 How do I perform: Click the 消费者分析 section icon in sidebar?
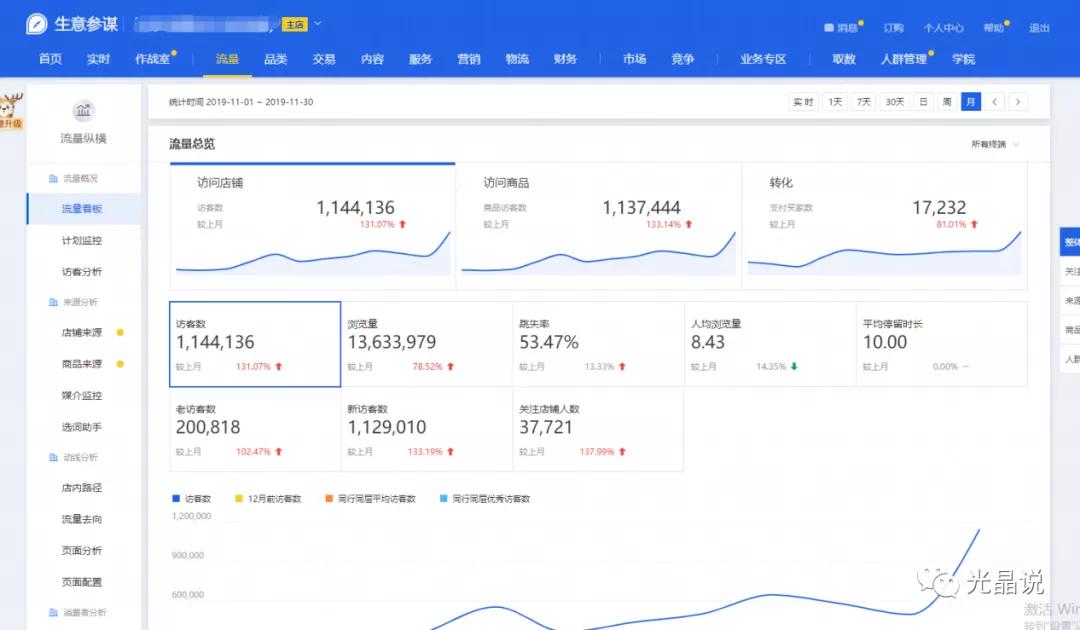pyautogui.click(x=53, y=612)
